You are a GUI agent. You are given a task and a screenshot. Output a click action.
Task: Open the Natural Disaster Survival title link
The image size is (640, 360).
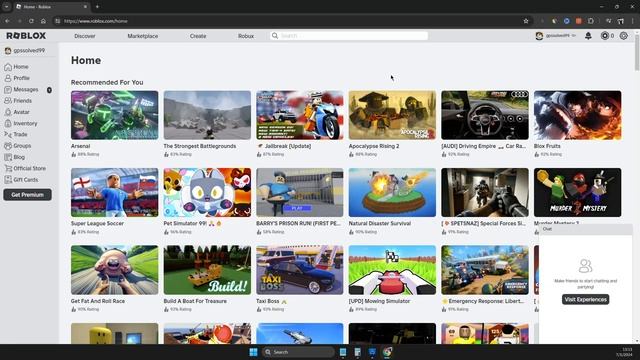380,224
